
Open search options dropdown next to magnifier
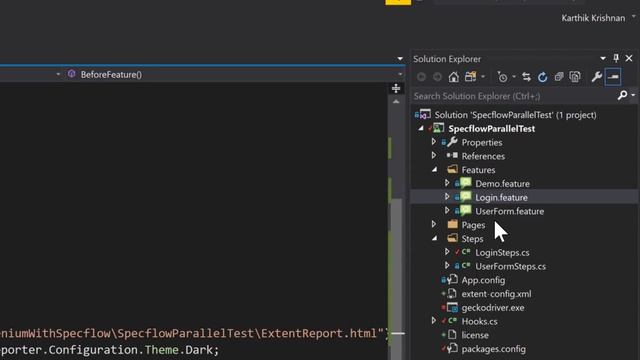[x=633, y=96]
